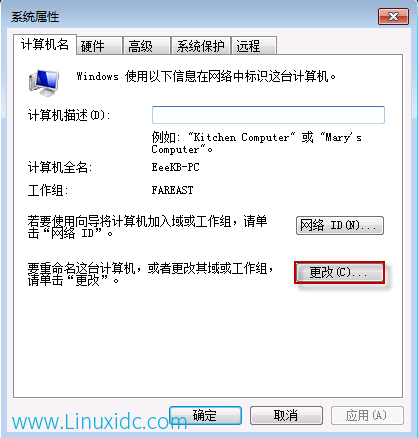Click the computer monitor icon

click(44, 83)
